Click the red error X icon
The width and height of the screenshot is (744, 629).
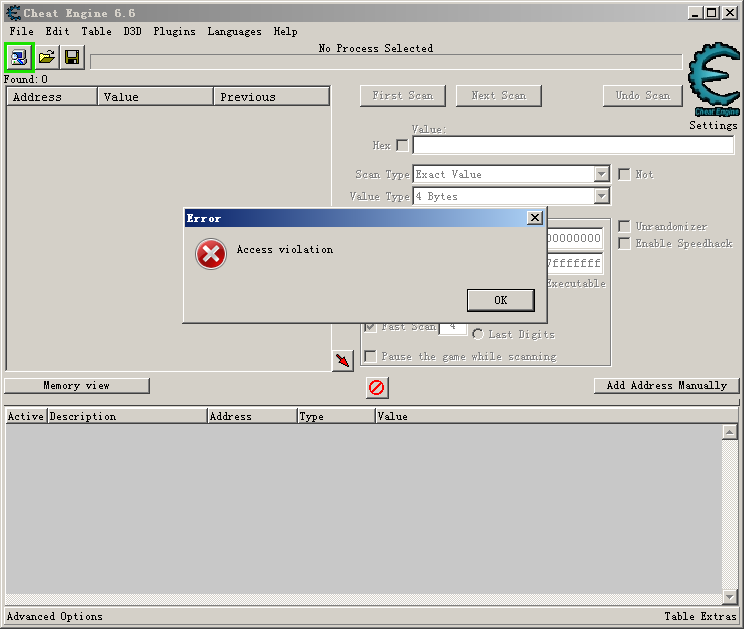pos(211,254)
